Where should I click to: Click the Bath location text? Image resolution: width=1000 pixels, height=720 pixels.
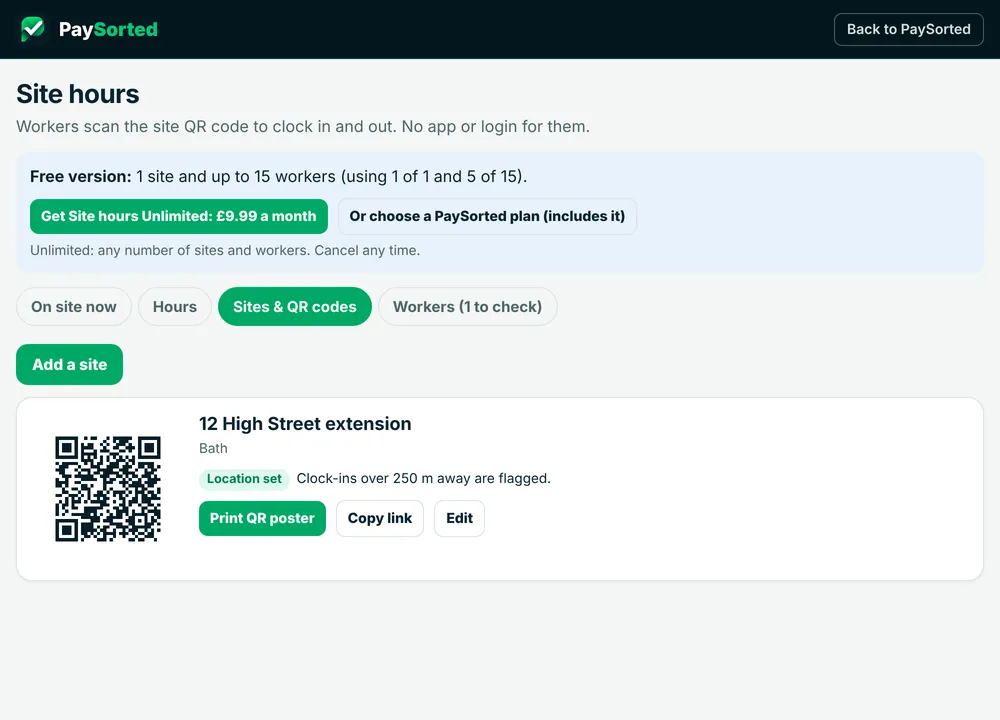coord(213,448)
